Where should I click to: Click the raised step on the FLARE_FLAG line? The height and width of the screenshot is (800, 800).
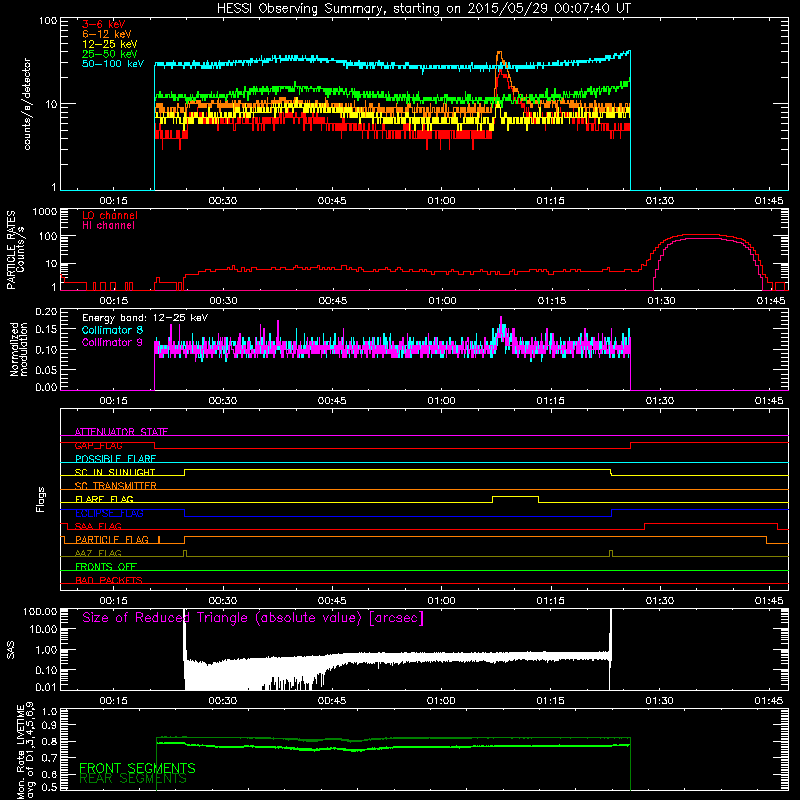[515, 496]
